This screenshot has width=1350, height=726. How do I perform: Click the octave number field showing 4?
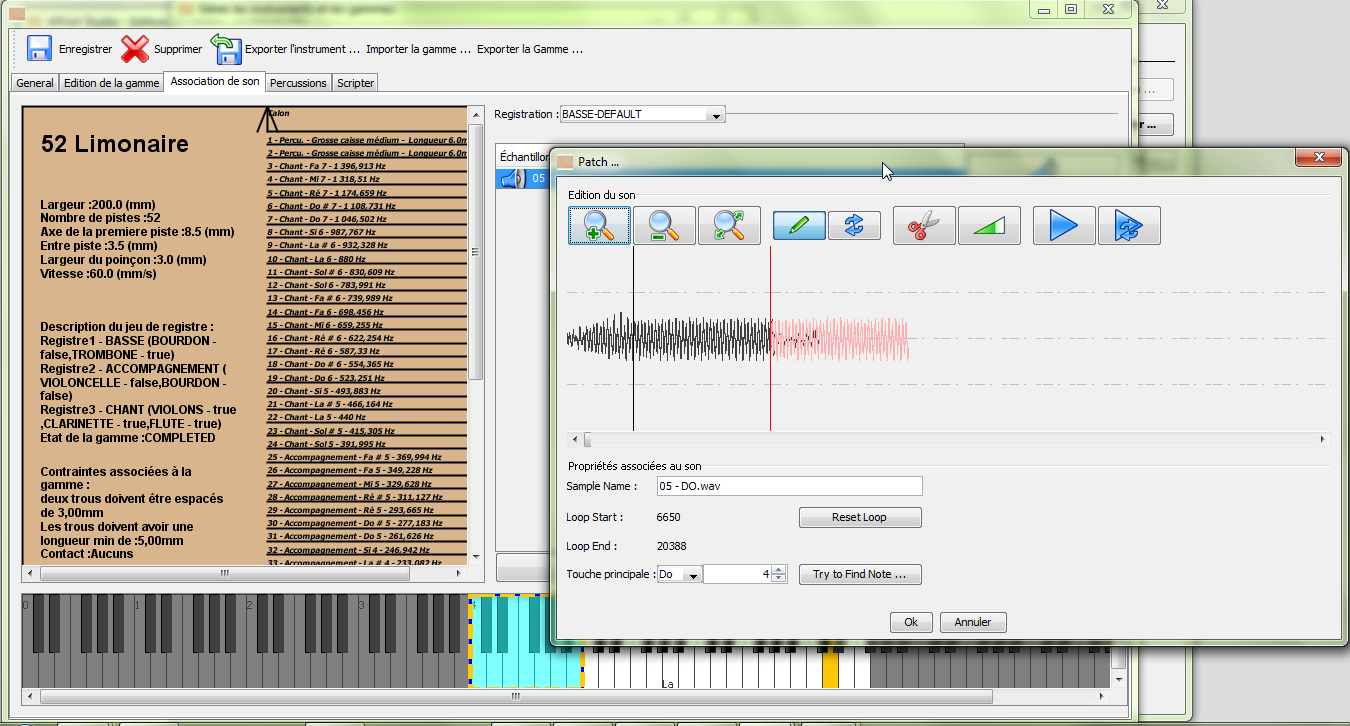pos(738,574)
